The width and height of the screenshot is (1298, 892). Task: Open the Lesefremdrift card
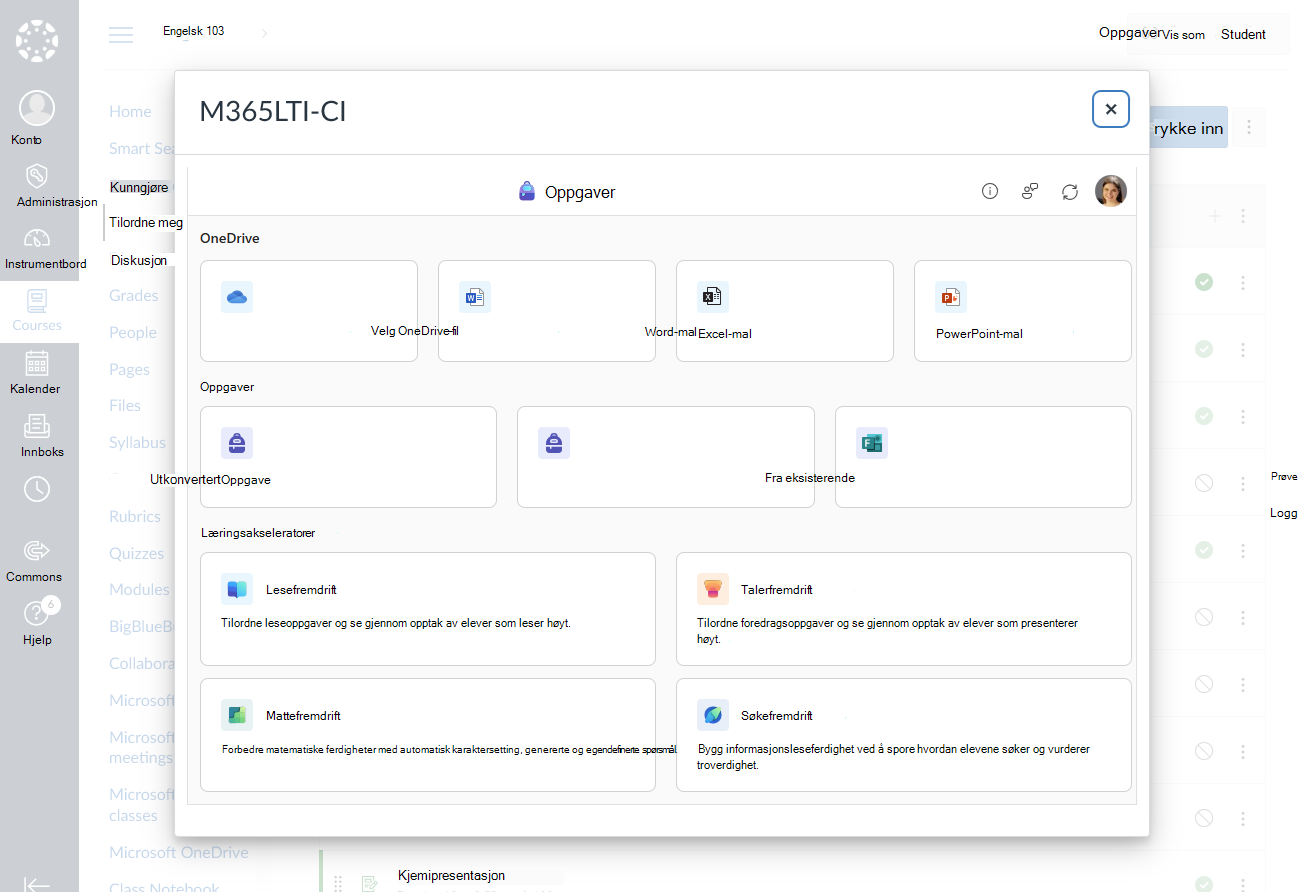428,609
